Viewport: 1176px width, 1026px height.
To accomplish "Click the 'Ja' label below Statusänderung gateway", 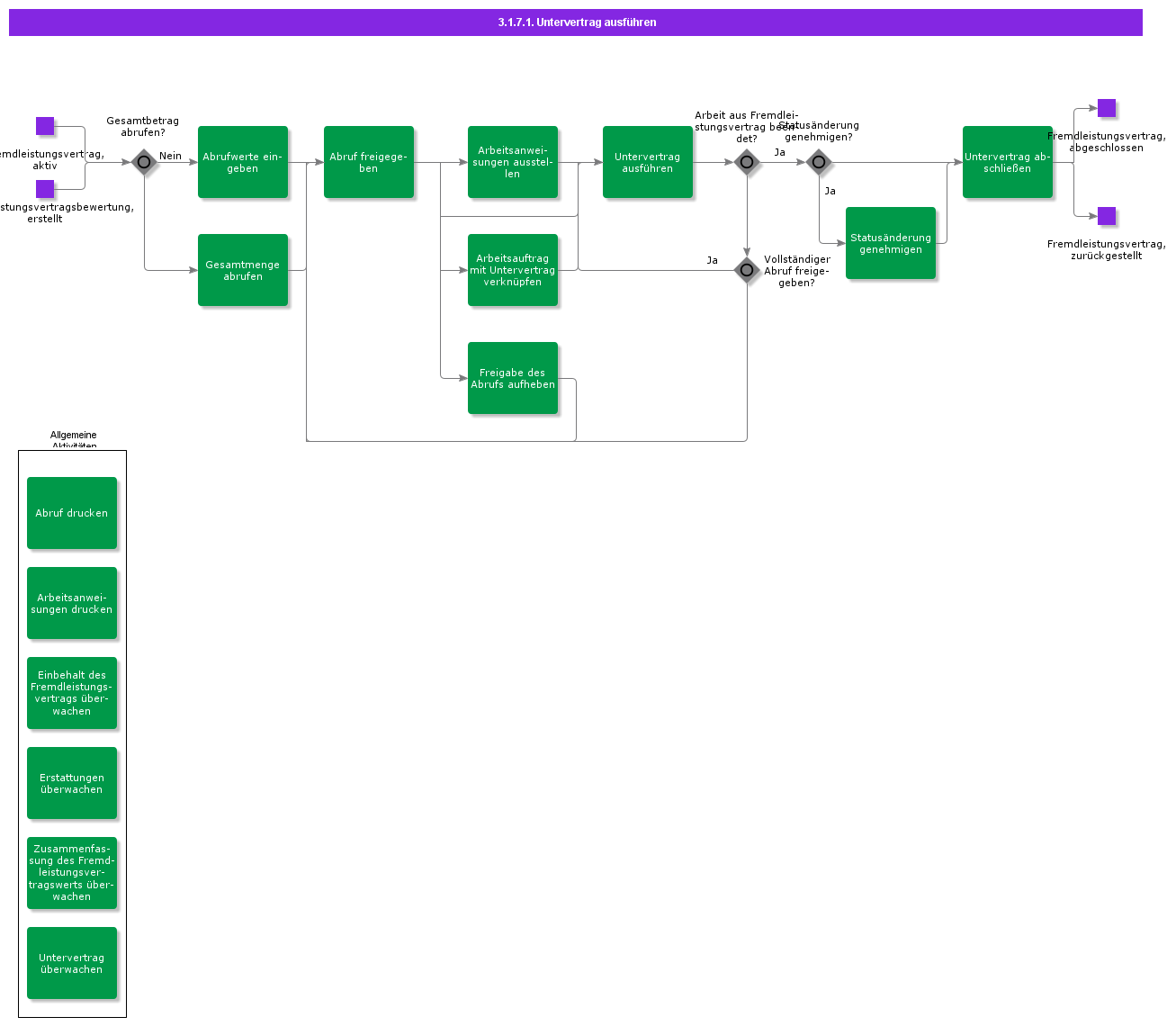I will pos(830,191).
